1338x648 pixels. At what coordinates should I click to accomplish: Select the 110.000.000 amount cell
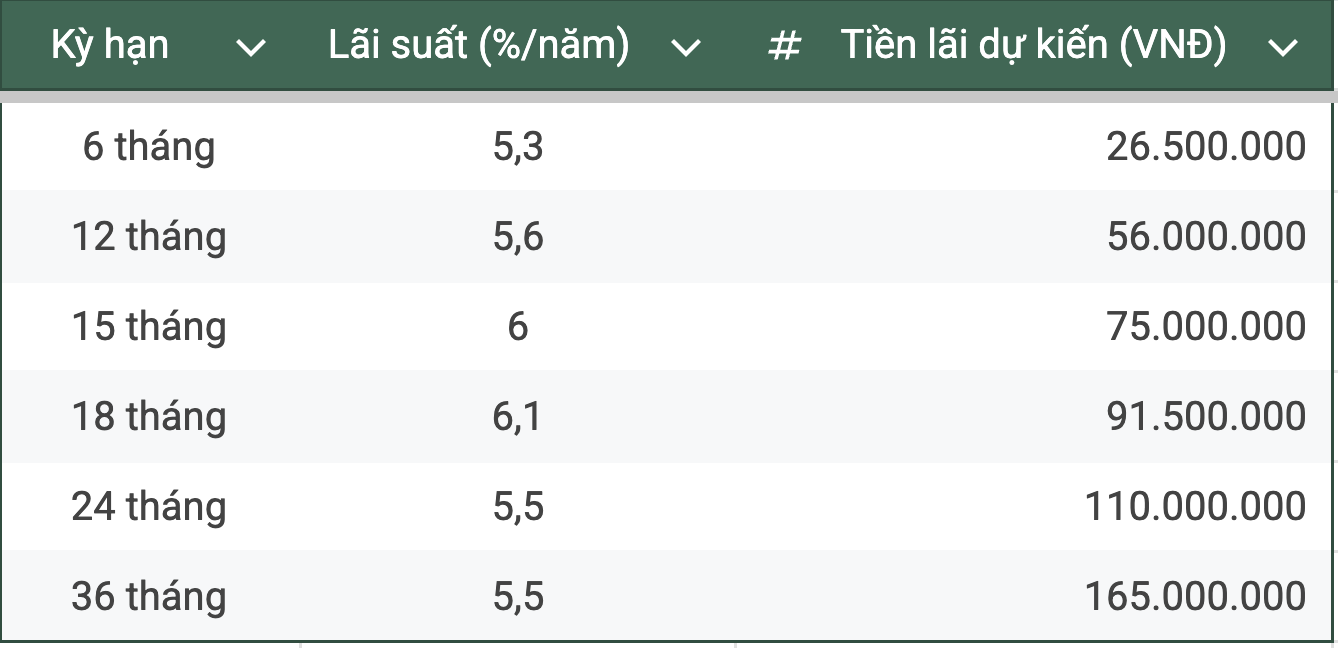tap(1195, 507)
